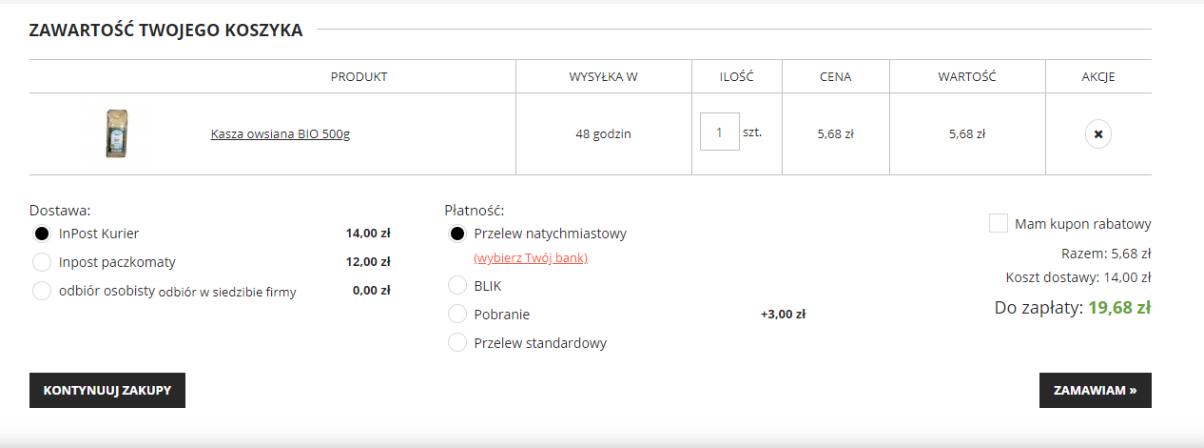
Task: Click the PRODUKT column header
Action: 359,77
